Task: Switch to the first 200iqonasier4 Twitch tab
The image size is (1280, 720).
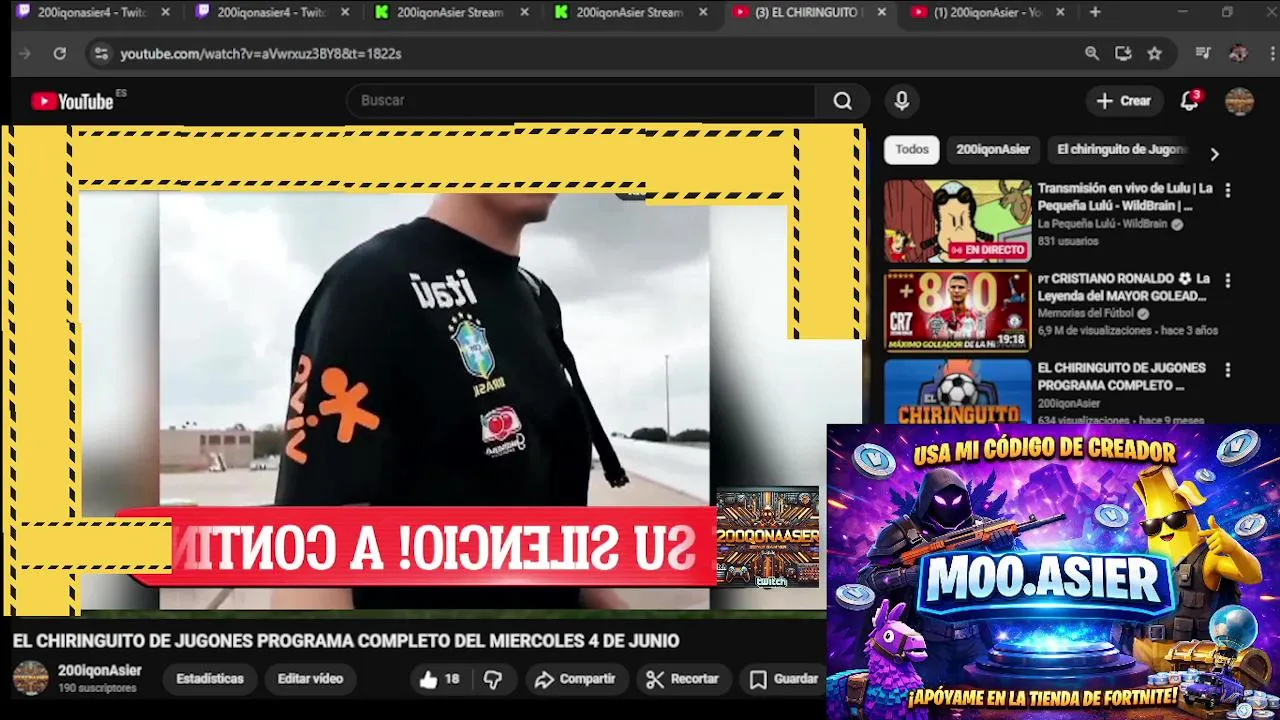Action: coord(94,13)
